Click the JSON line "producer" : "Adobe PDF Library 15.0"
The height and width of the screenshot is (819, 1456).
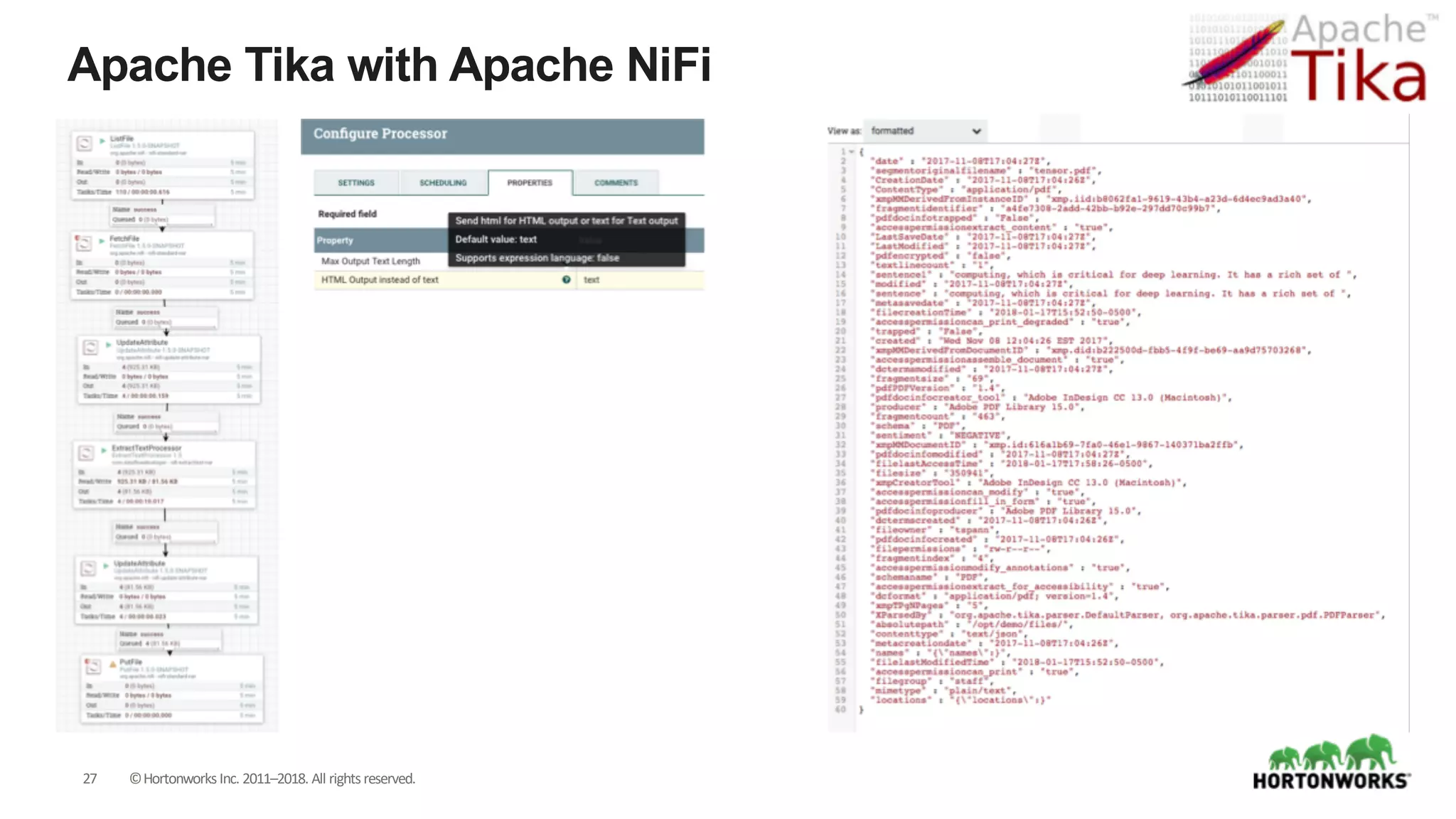click(979, 407)
